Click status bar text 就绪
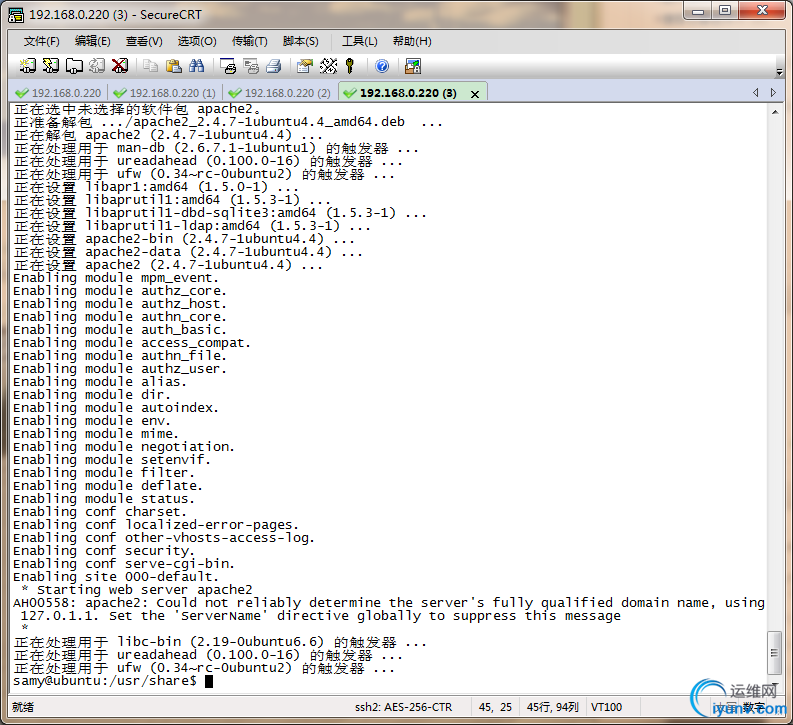793x725 pixels. click(x=23, y=707)
